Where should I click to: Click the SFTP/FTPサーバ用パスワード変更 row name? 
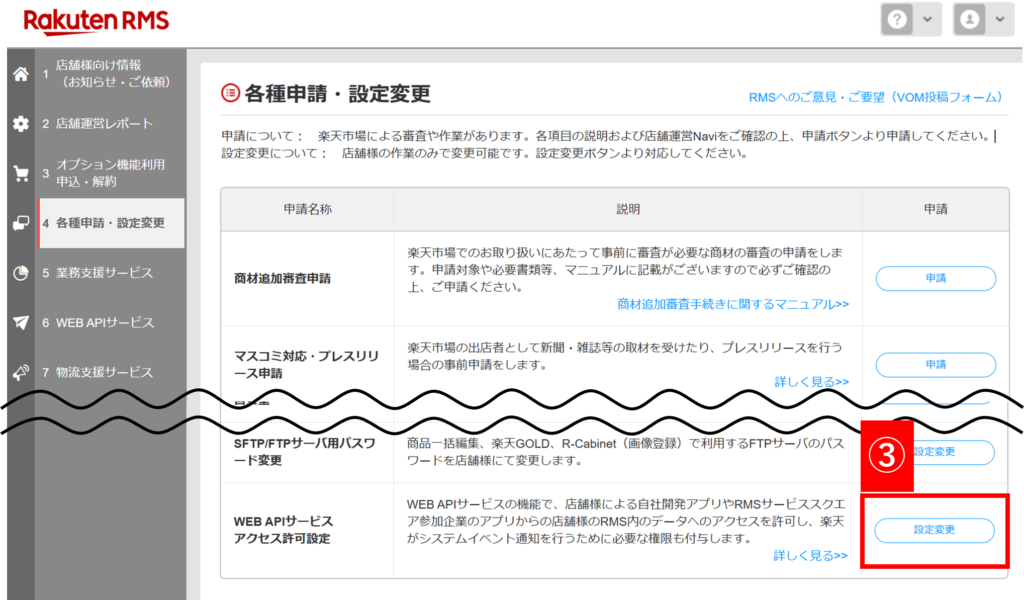pos(304,452)
